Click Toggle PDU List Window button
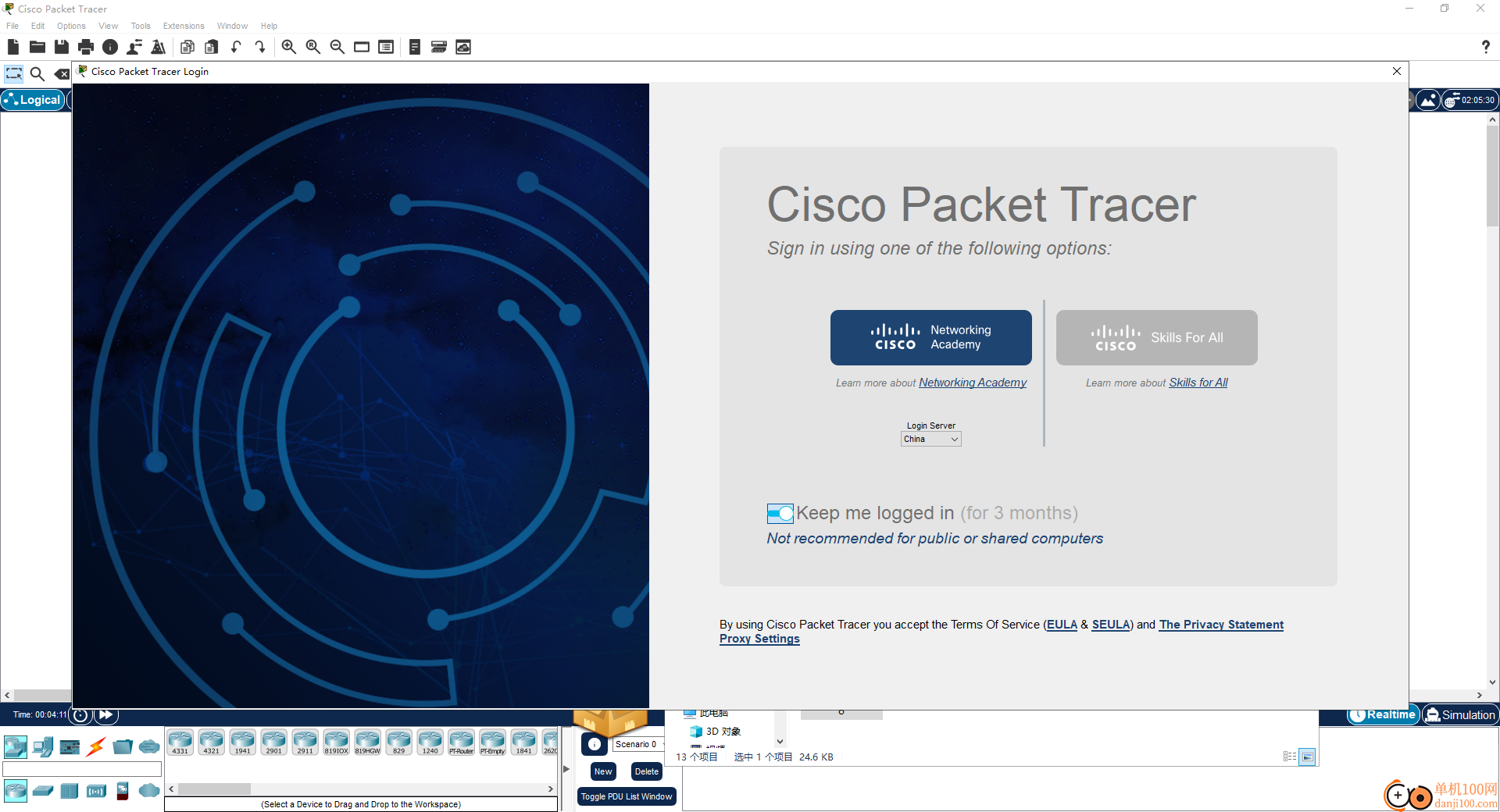This screenshot has height=812, width=1500. [627, 796]
